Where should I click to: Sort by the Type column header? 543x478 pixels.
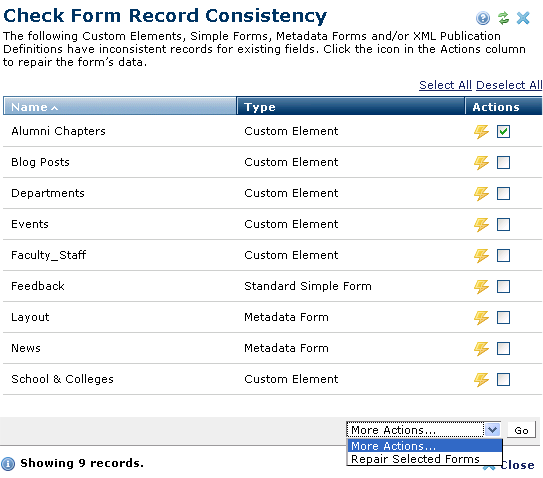pos(350,106)
